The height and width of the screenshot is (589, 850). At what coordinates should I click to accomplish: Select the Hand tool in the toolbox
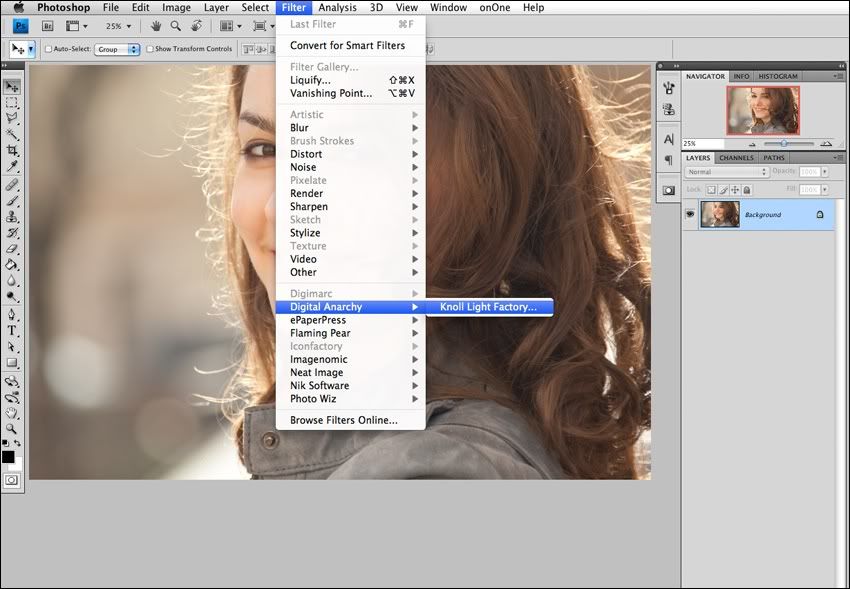tap(12, 413)
